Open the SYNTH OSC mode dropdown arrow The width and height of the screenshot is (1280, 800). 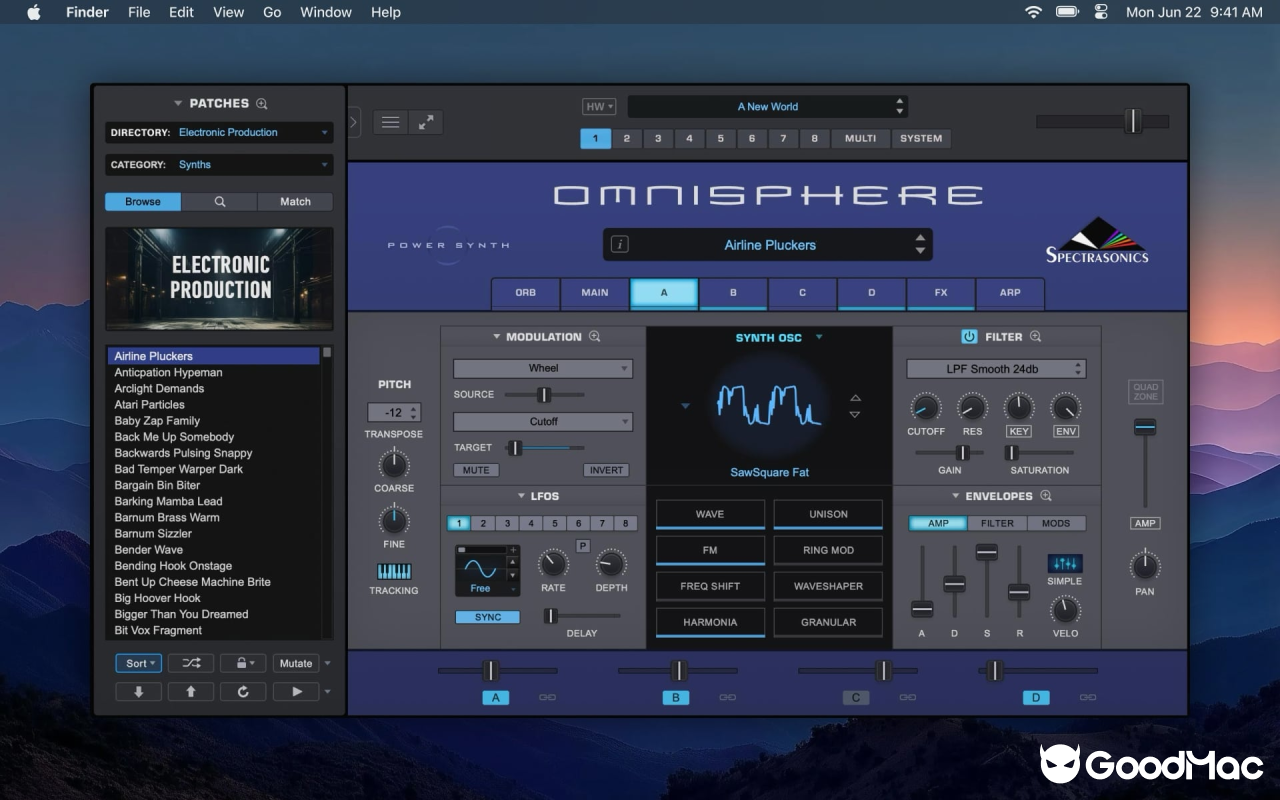(x=819, y=337)
